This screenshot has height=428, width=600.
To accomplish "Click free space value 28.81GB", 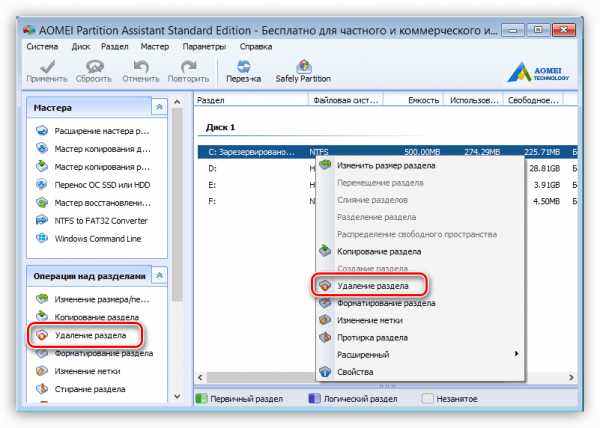I will coord(545,168).
